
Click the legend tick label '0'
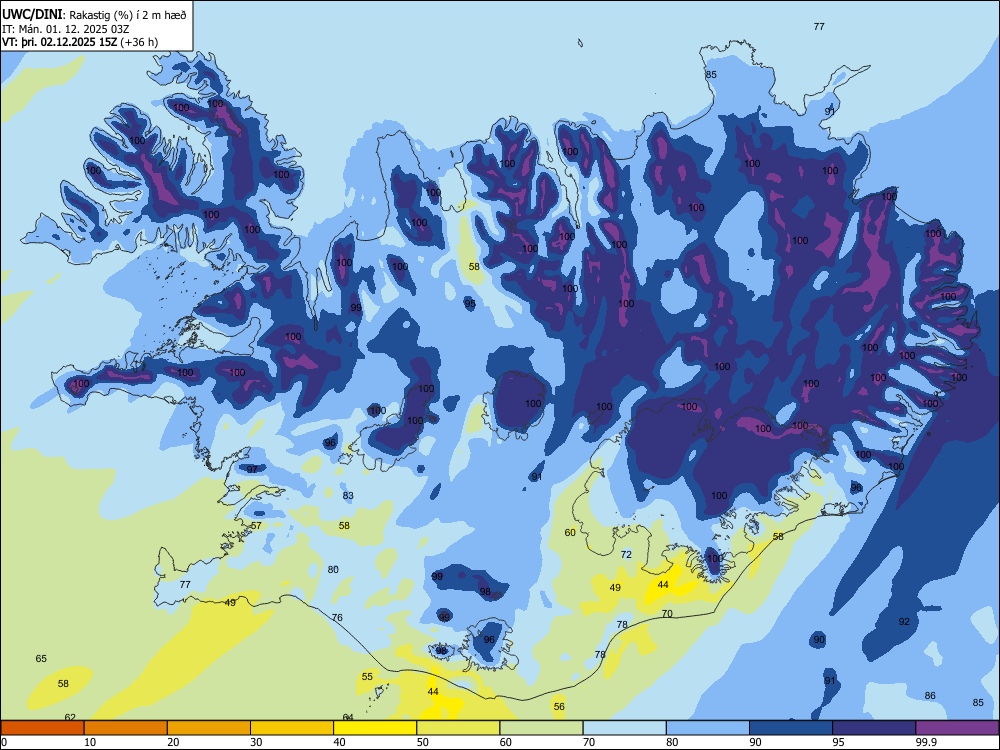click(4, 742)
